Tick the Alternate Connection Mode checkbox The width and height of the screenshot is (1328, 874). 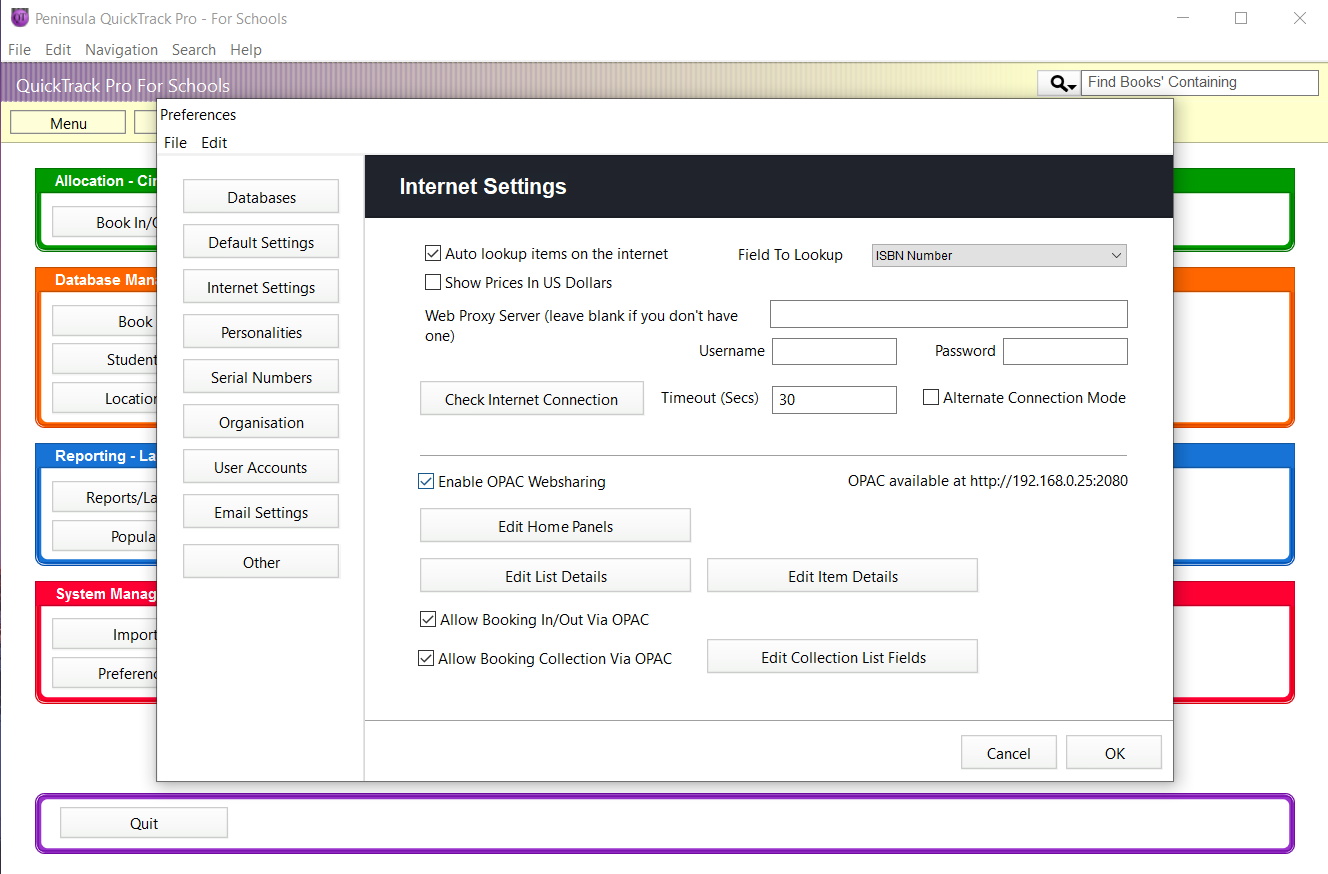pos(931,398)
